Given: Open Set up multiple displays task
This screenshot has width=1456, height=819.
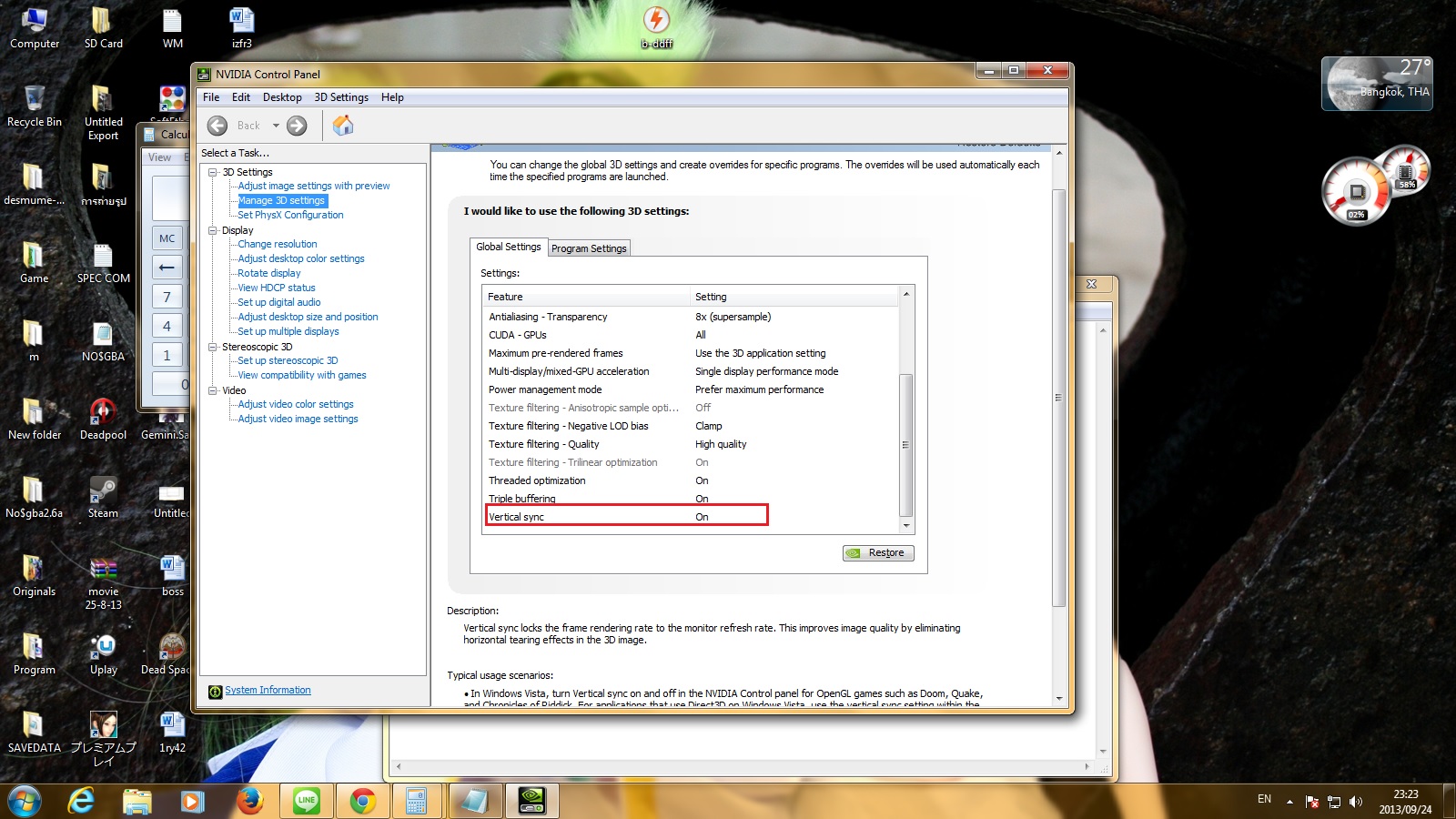Looking at the screenshot, I should click(288, 331).
